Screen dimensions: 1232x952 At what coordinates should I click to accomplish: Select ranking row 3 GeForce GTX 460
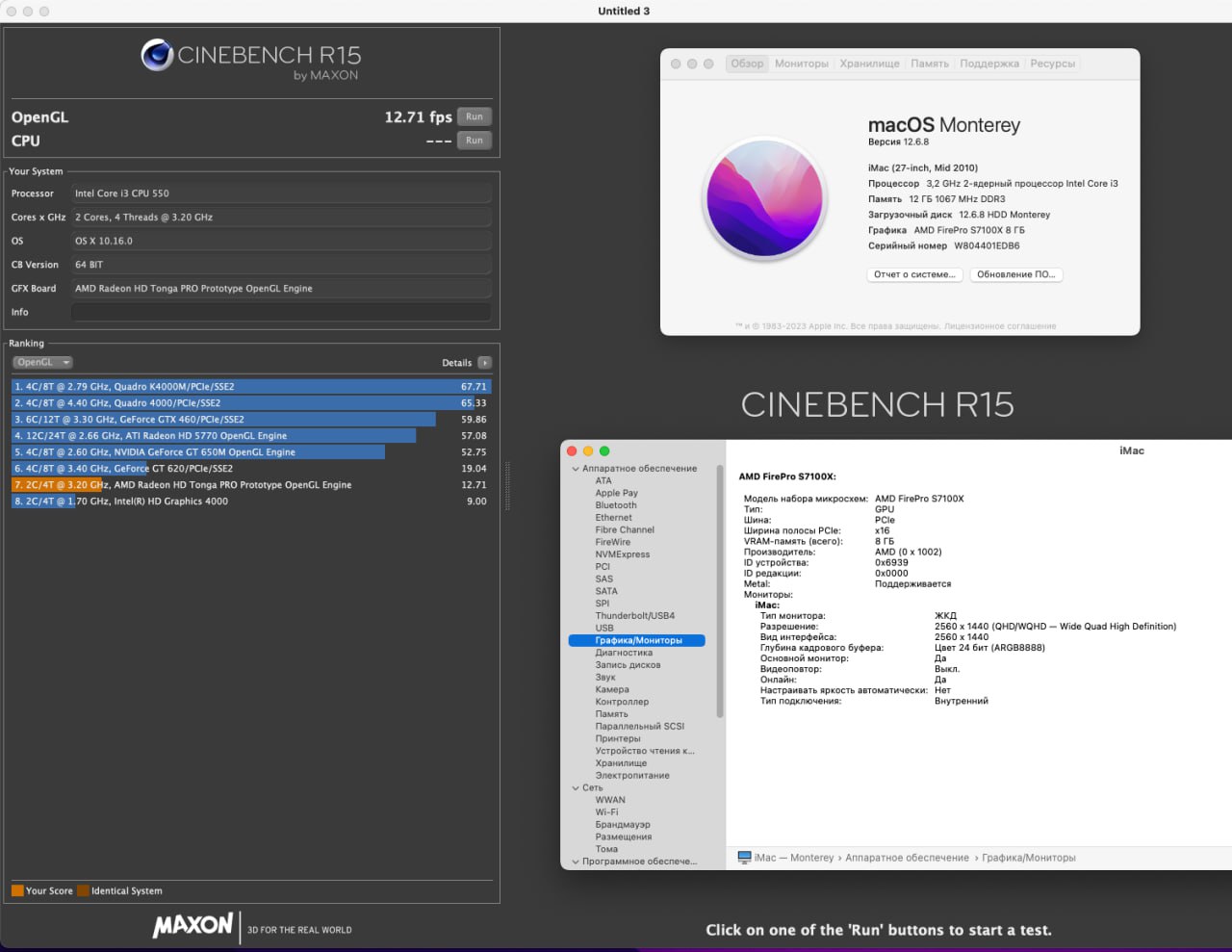[251, 420]
